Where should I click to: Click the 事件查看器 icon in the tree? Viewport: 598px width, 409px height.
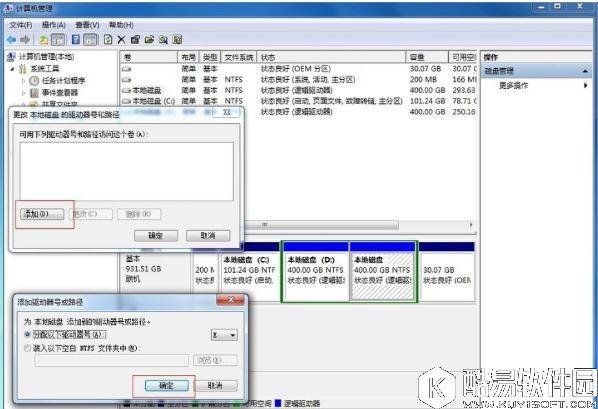(34, 93)
